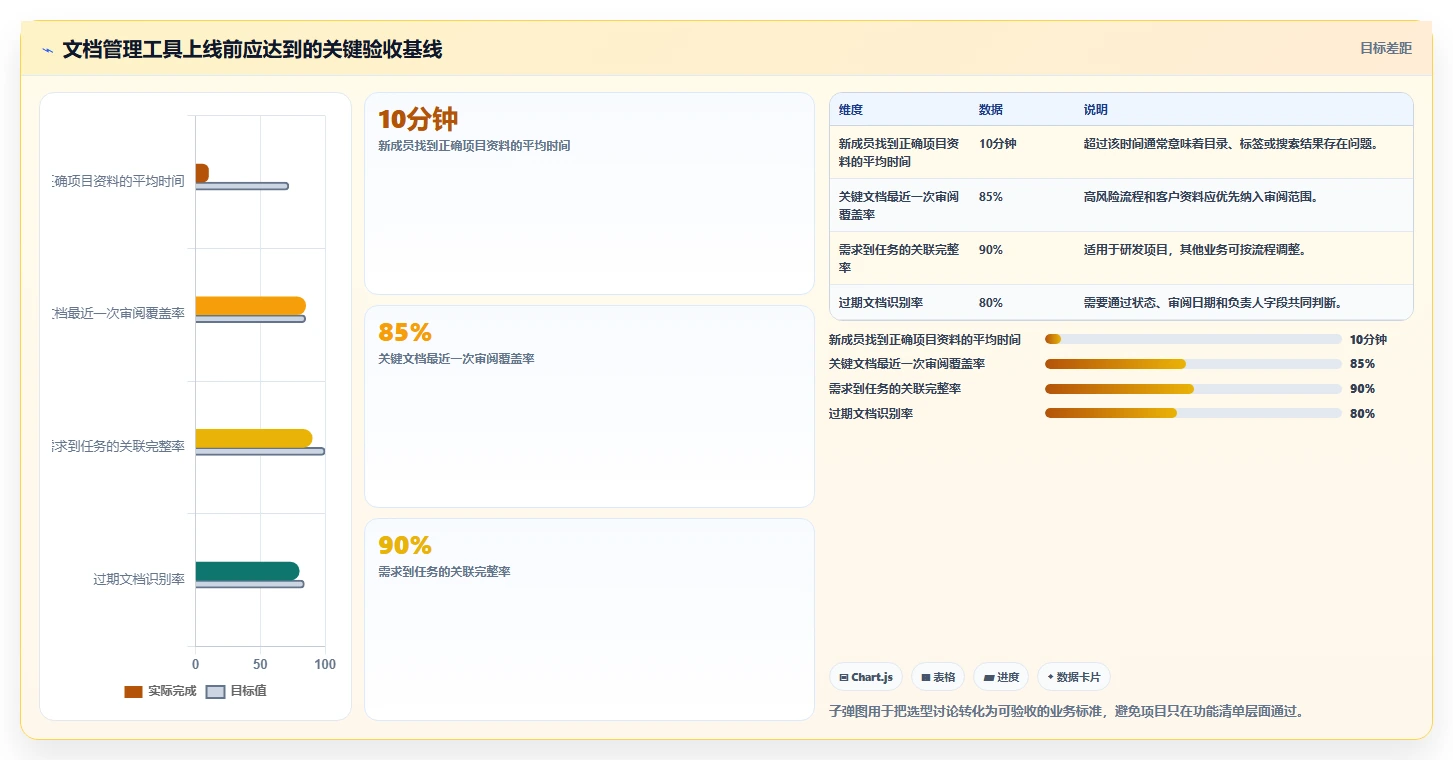Click the description 需要通过状态、审阅日期和负责人字段共同判断。
Screen dimensions: 1453x760
tap(1213, 303)
